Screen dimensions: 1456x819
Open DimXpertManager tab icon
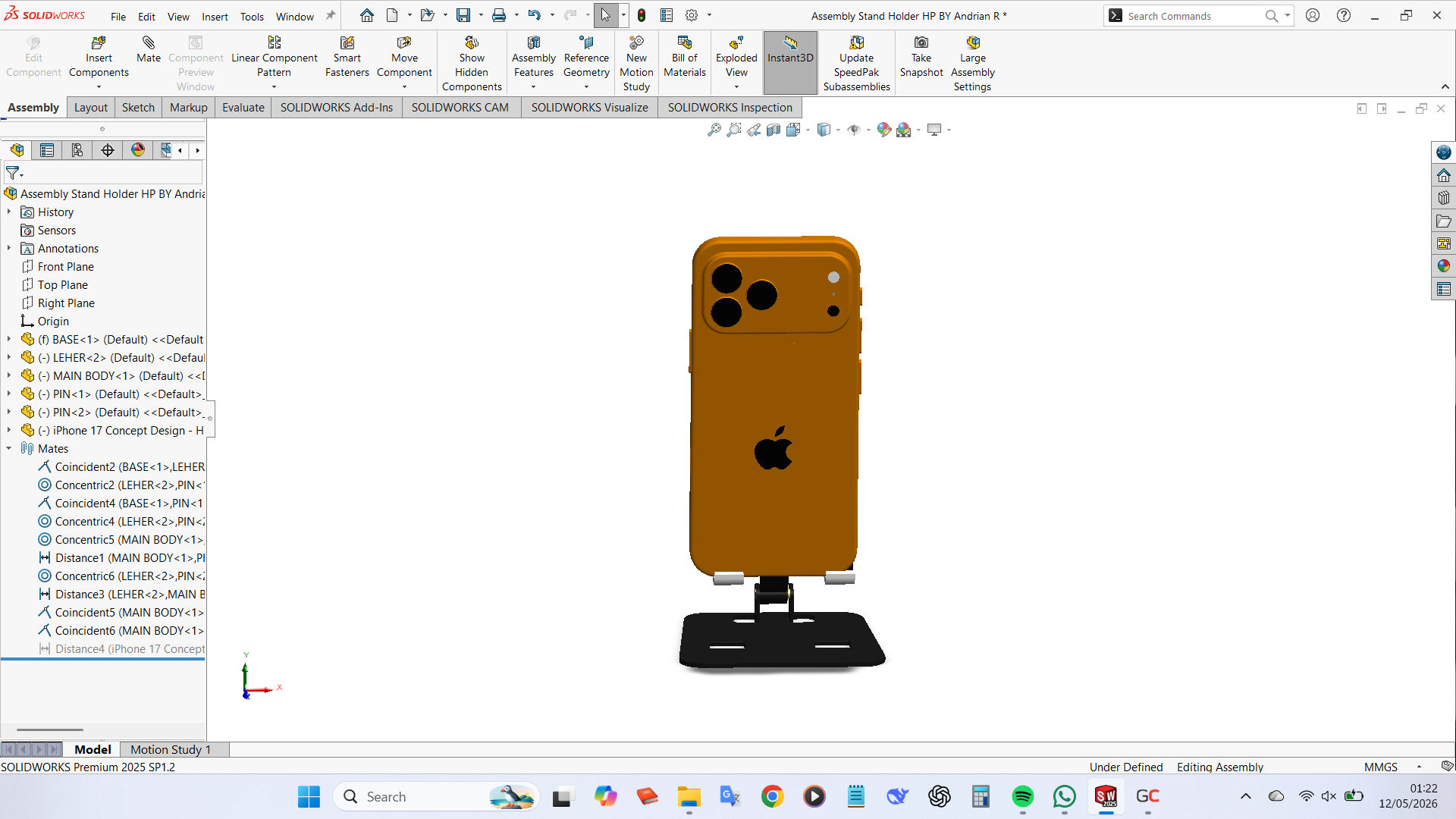coord(108,150)
